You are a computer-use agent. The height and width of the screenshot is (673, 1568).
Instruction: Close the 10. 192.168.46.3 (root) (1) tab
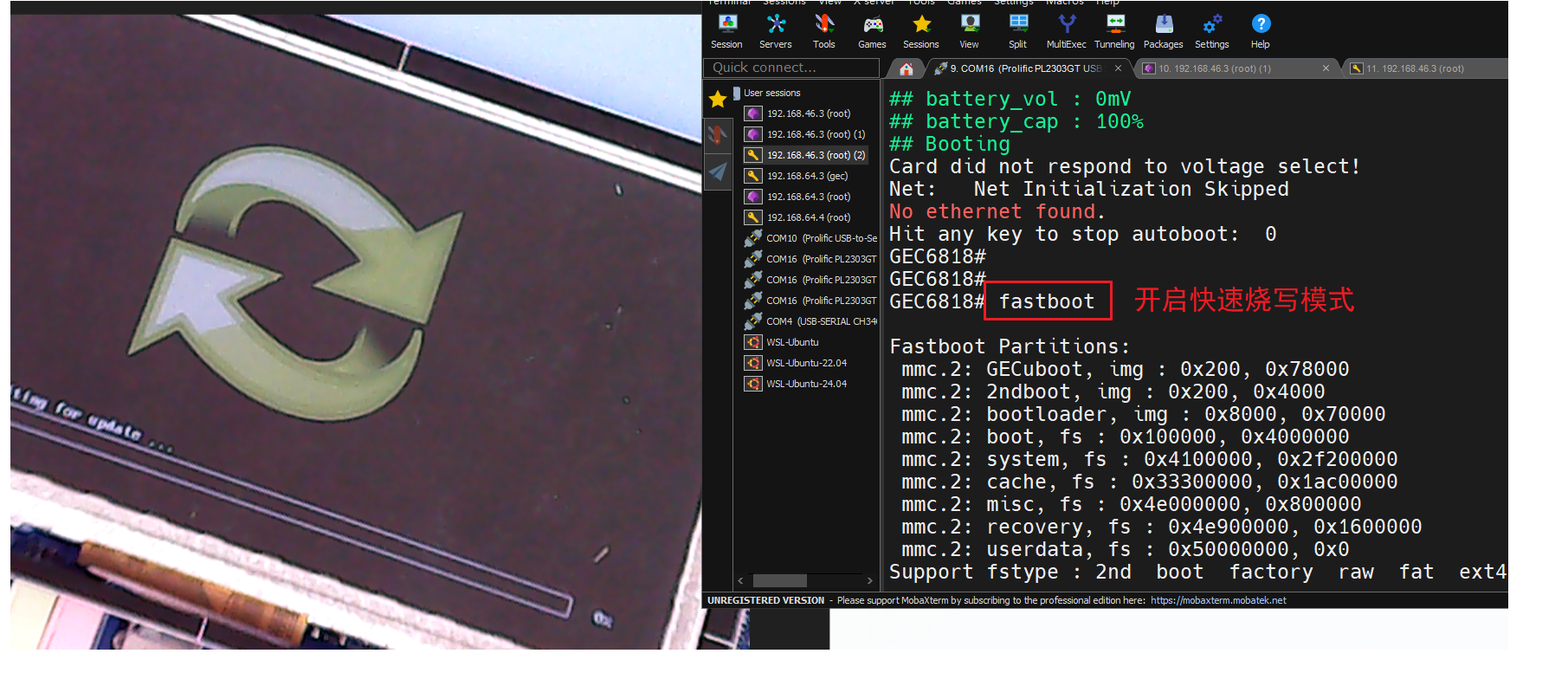pyautogui.click(x=1326, y=68)
